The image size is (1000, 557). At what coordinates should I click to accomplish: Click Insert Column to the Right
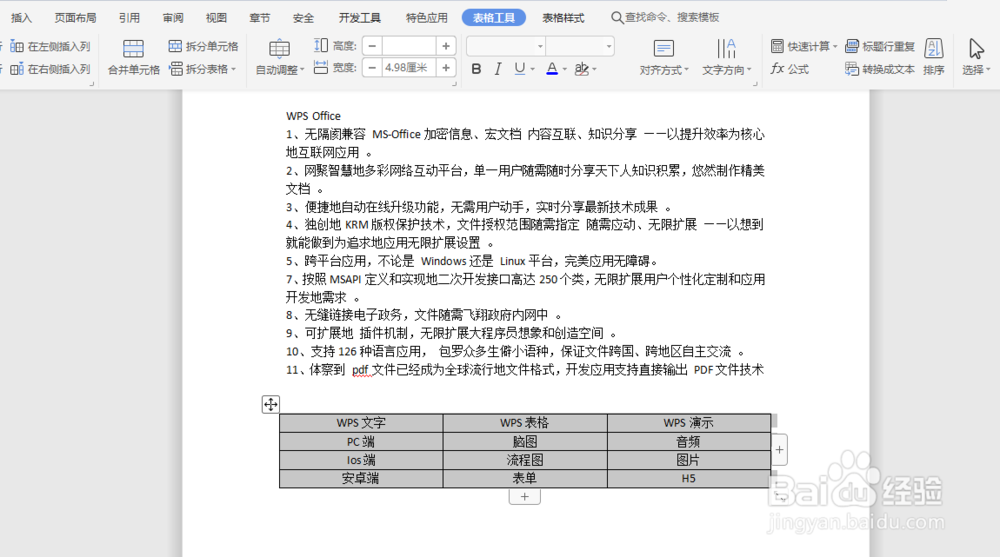[50, 69]
